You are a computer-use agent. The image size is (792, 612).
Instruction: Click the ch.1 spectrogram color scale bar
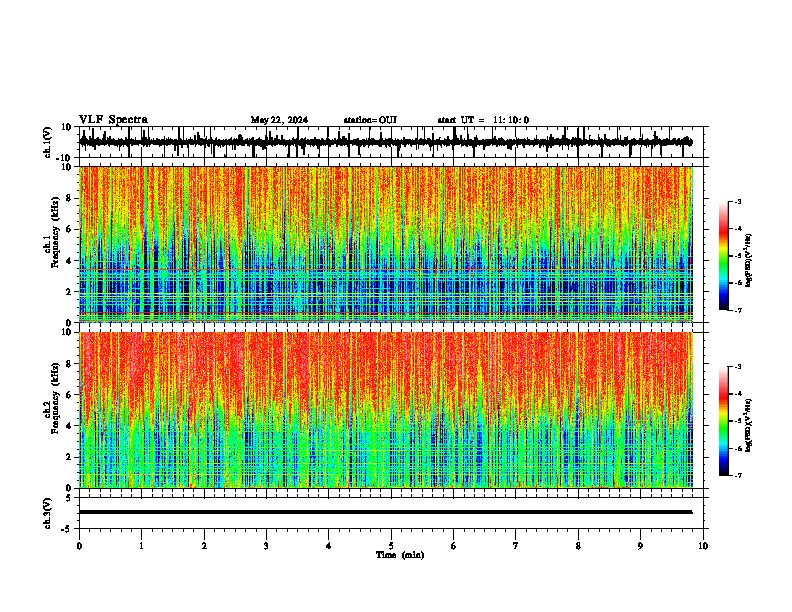(724, 256)
